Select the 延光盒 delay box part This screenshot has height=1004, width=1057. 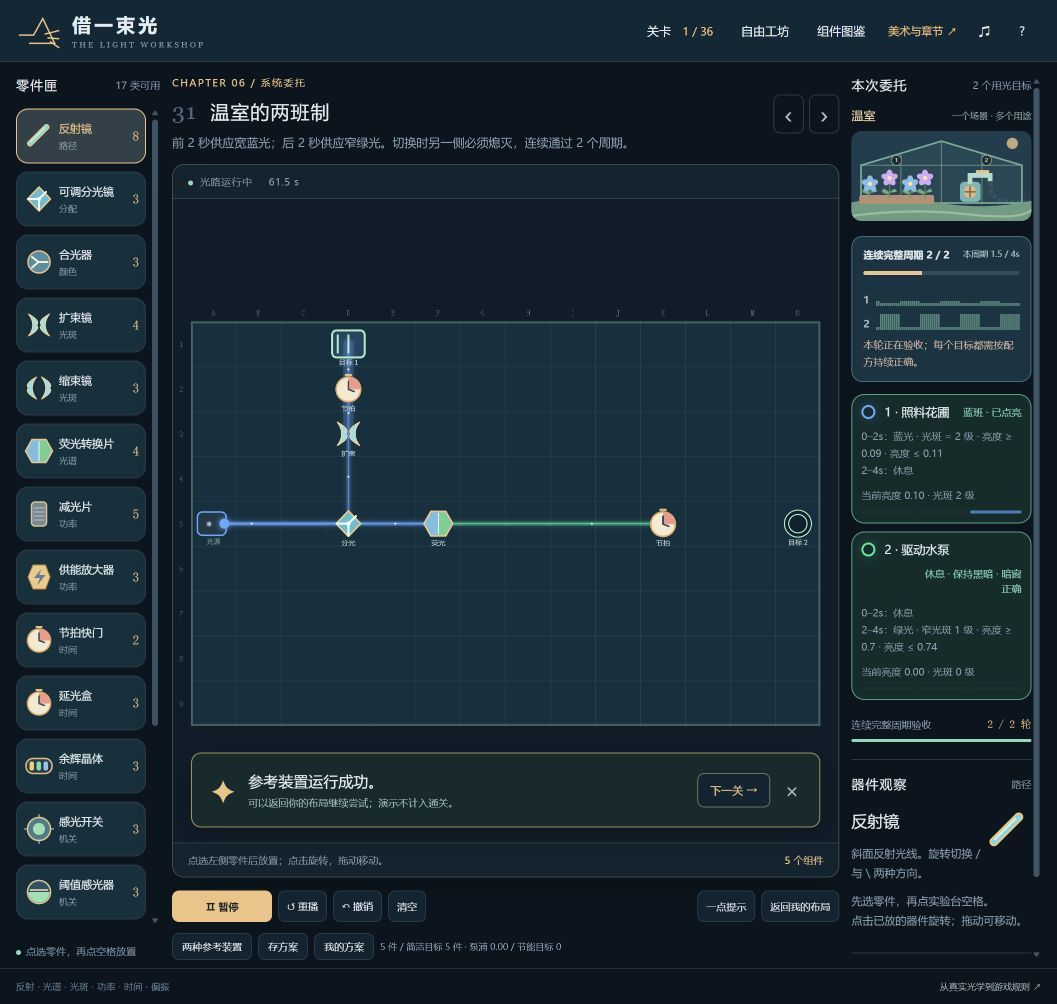tap(81, 703)
